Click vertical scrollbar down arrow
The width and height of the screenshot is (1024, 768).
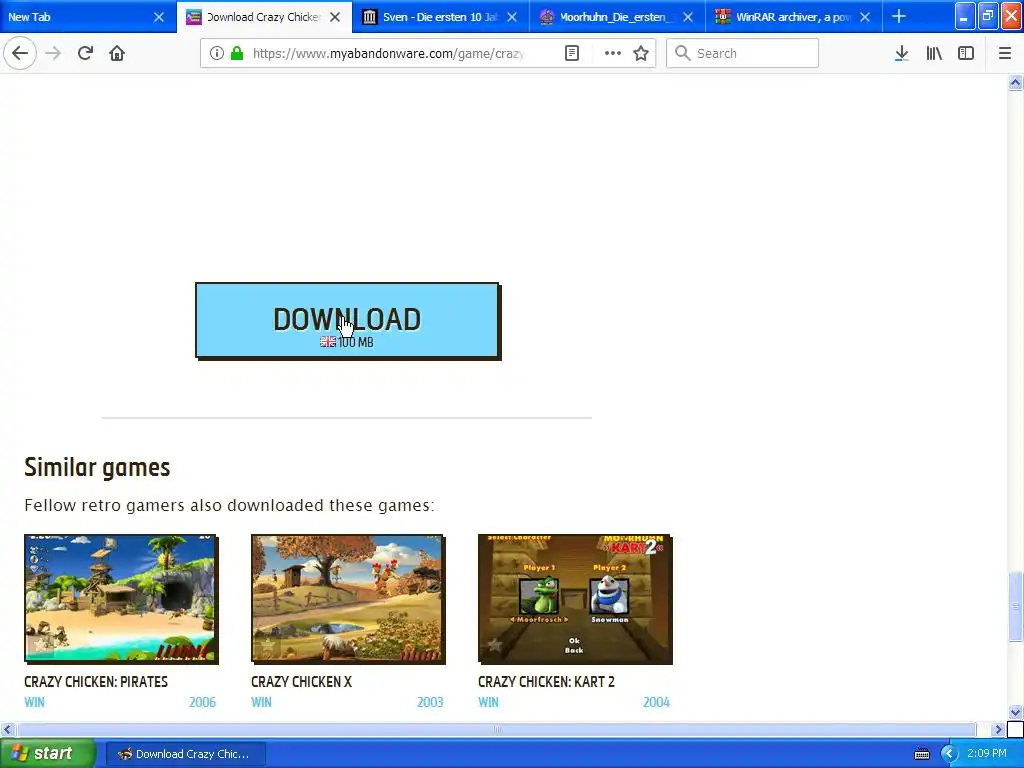click(1015, 712)
